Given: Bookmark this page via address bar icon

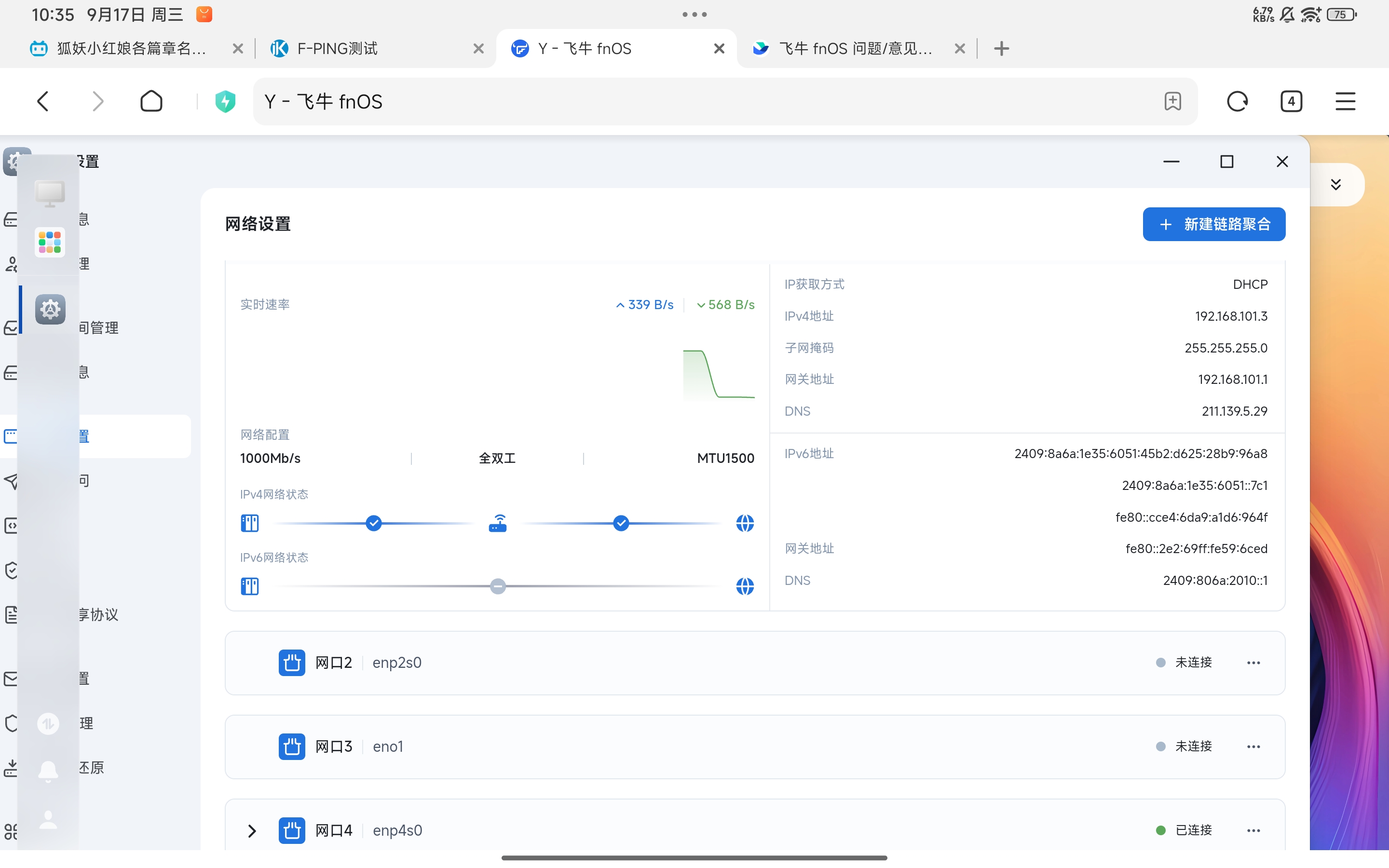Looking at the screenshot, I should (x=1172, y=102).
